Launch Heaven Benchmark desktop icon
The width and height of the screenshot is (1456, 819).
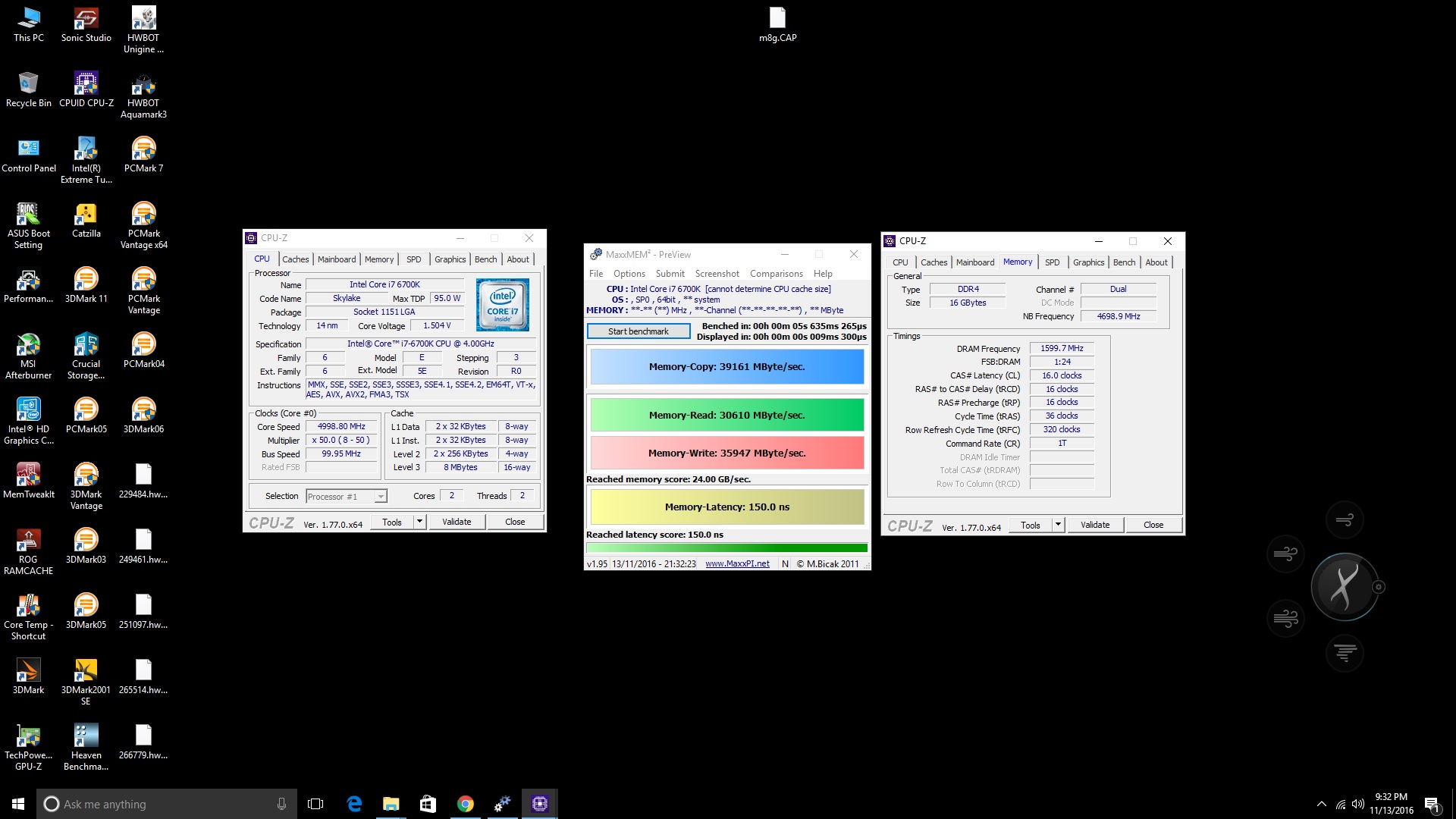coord(86,747)
